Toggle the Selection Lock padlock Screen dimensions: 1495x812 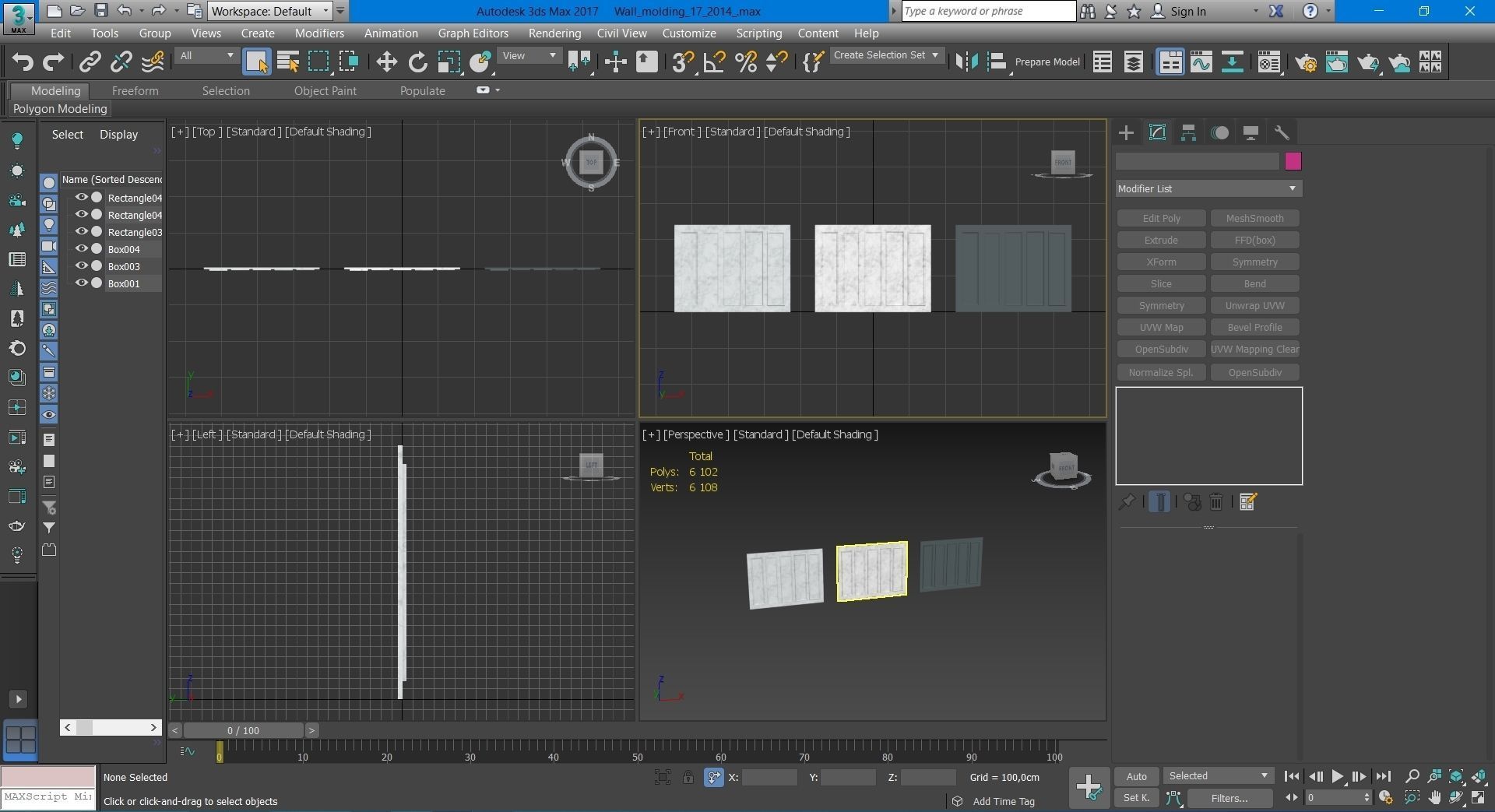pos(688,777)
